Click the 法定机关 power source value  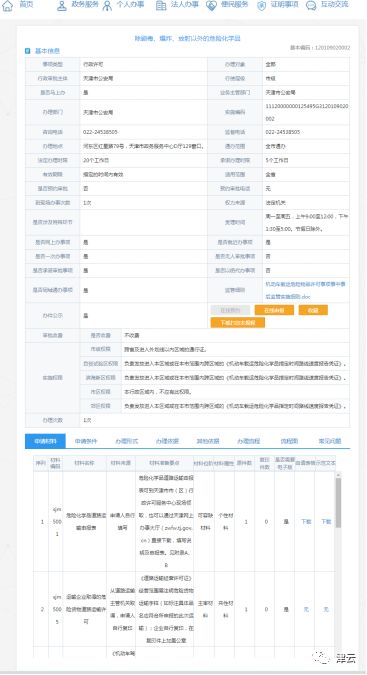274,202
